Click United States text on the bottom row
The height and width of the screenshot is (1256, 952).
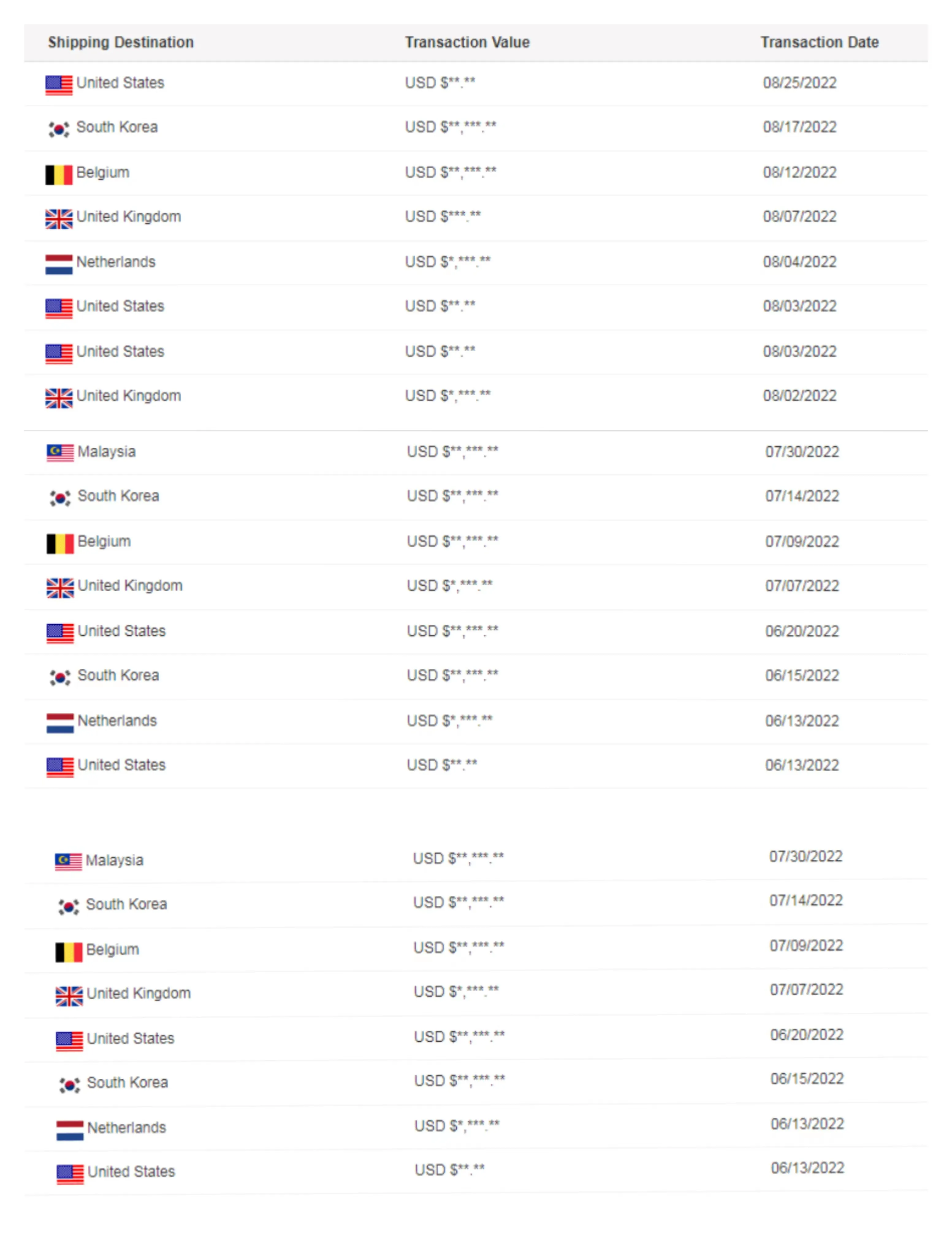(131, 1171)
